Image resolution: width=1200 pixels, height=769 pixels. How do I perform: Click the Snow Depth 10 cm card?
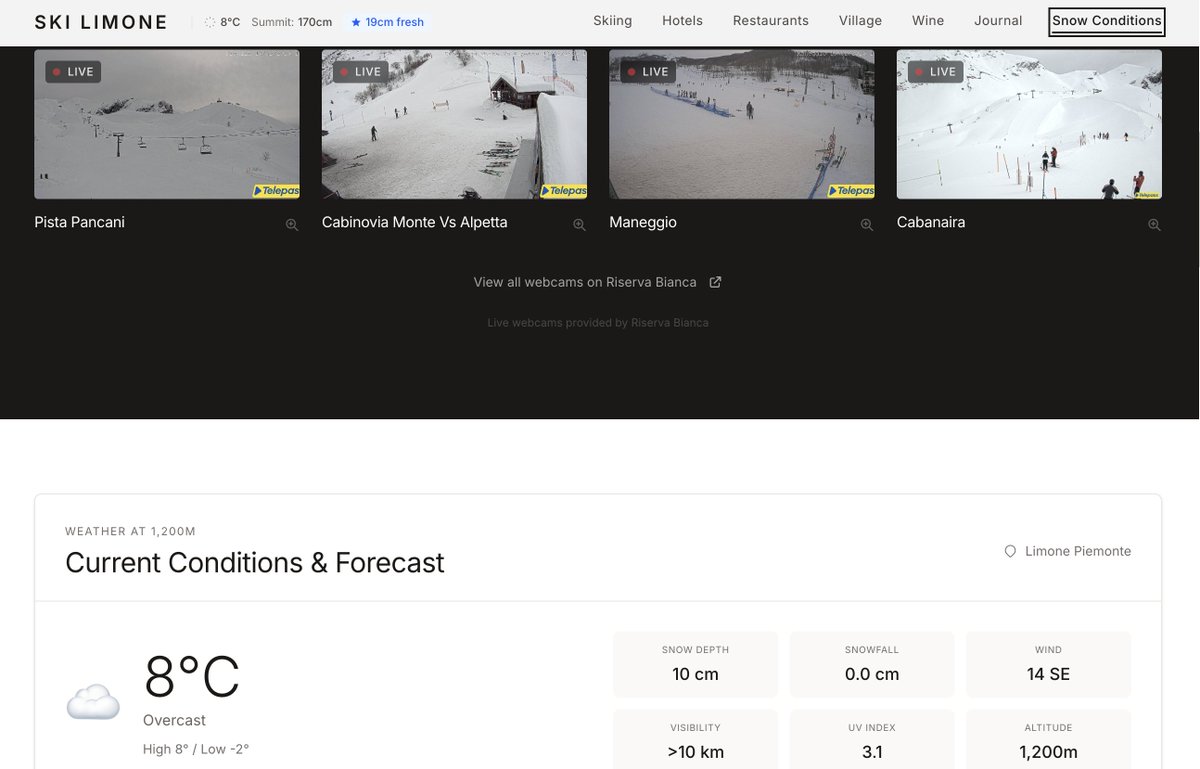[695, 664]
